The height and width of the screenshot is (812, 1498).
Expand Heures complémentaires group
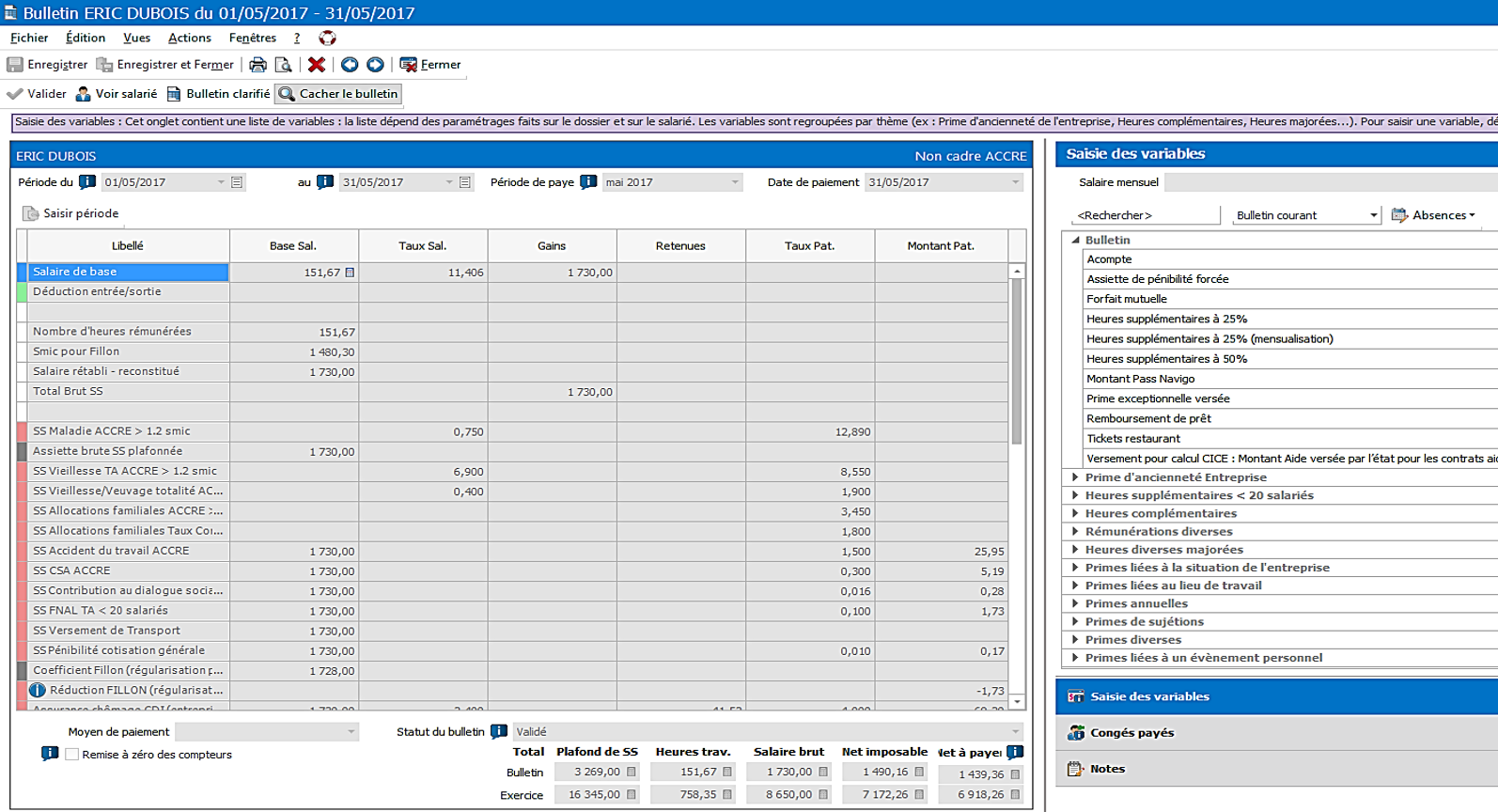(x=1075, y=513)
